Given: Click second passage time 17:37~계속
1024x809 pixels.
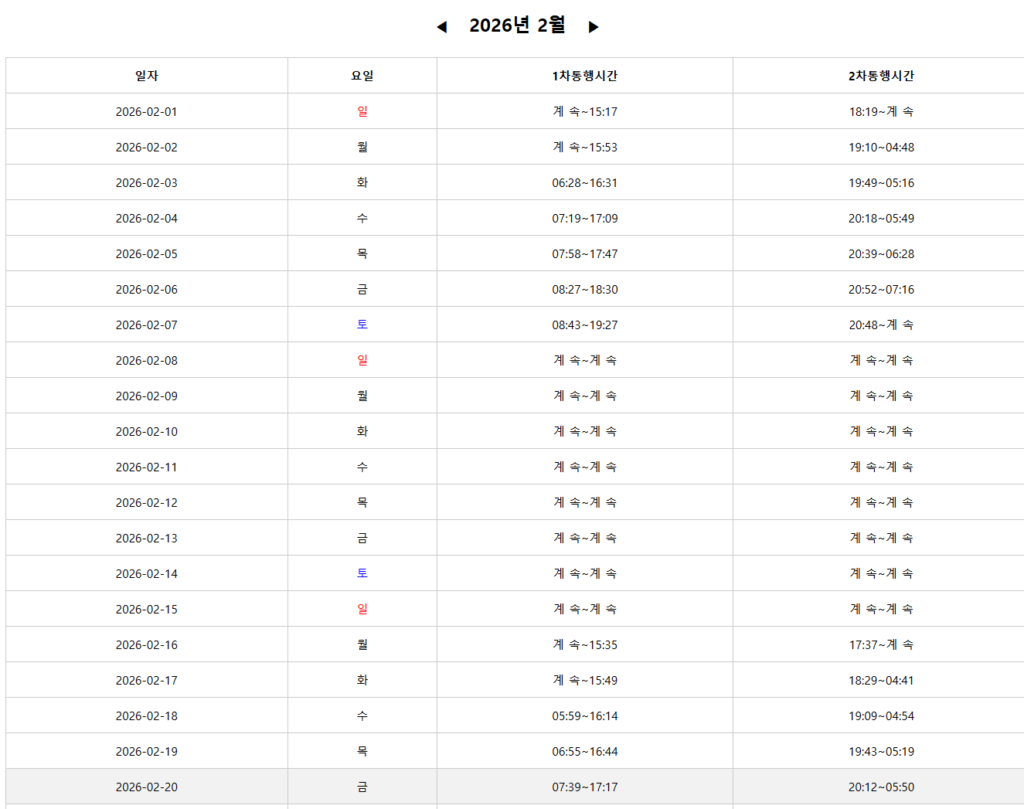Looking at the screenshot, I should pos(881,645).
